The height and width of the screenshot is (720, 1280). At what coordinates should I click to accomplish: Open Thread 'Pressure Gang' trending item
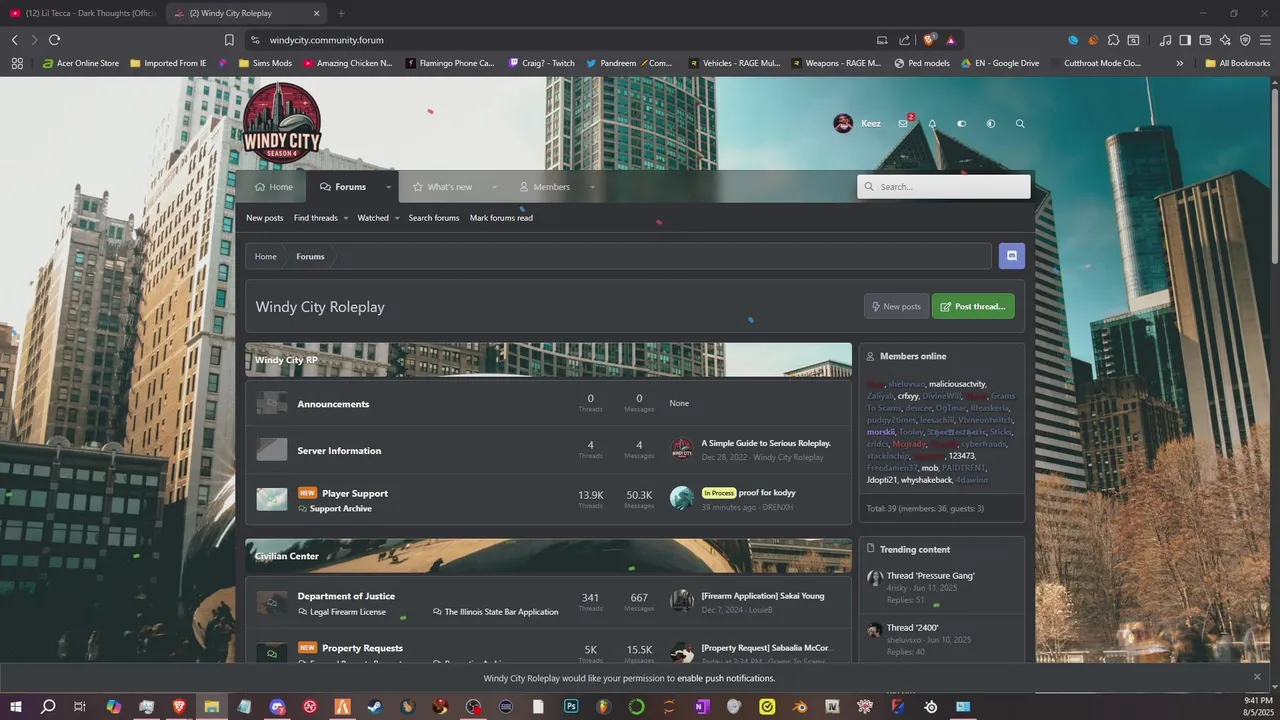click(930, 576)
